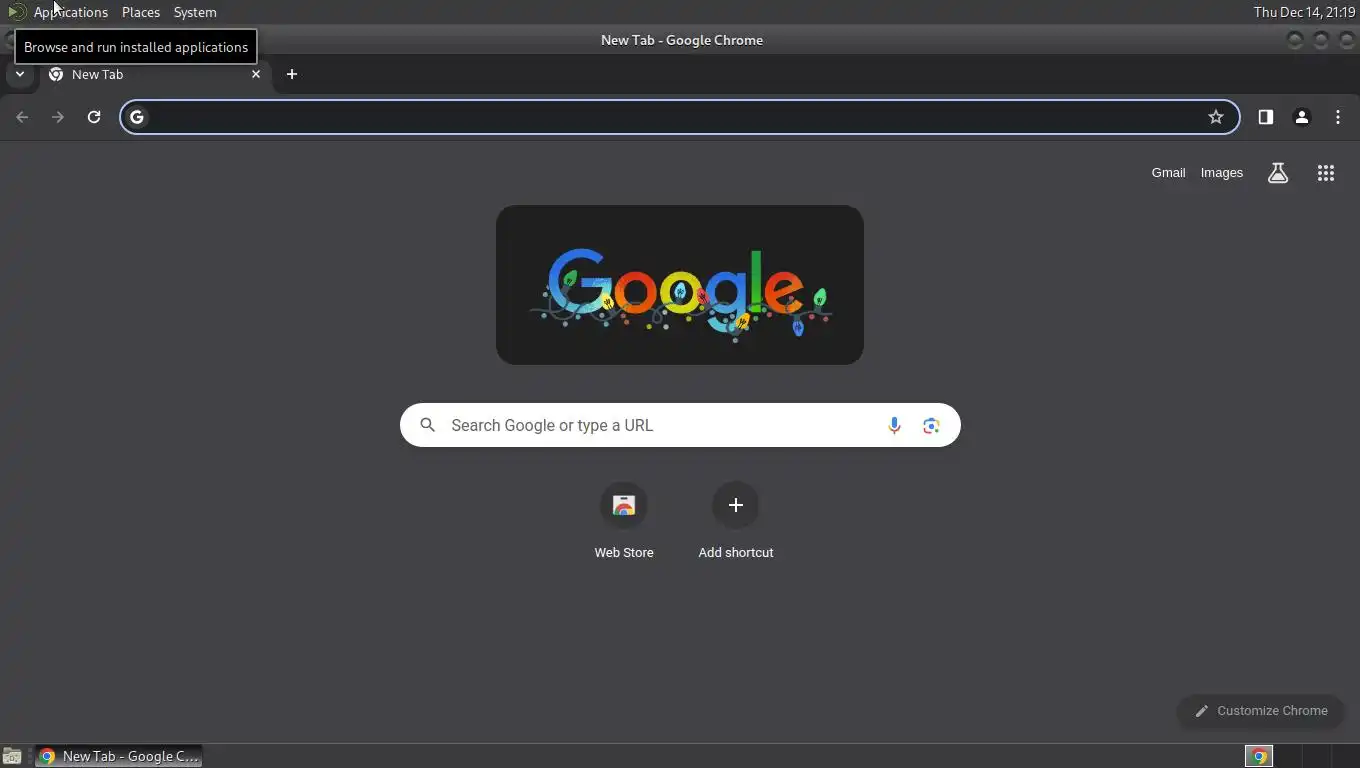The height and width of the screenshot is (768, 1360).
Task: Open the Web Store shortcut
Action: (x=624, y=522)
